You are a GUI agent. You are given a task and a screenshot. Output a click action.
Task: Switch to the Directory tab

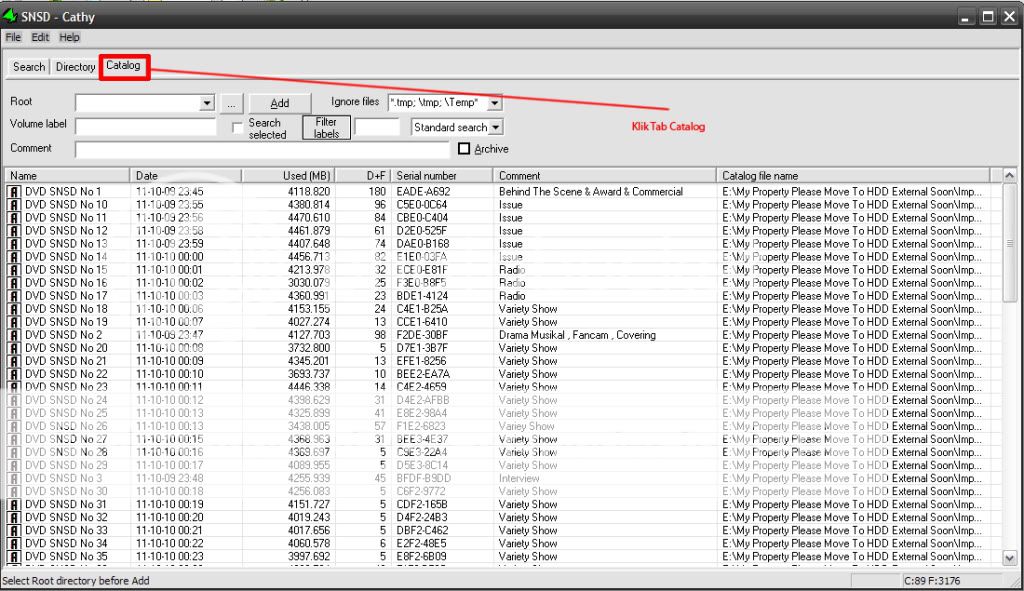pyautogui.click(x=75, y=67)
